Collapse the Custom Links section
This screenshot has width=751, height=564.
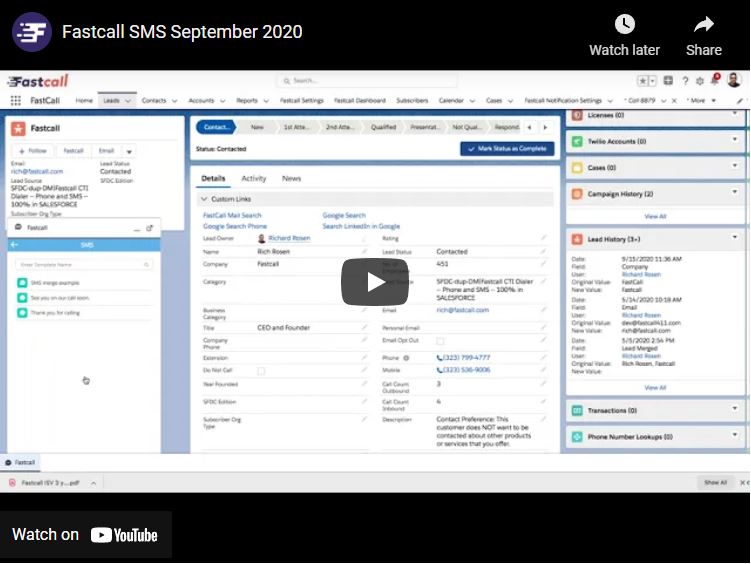pyautogui.click(x=204, y=199)
